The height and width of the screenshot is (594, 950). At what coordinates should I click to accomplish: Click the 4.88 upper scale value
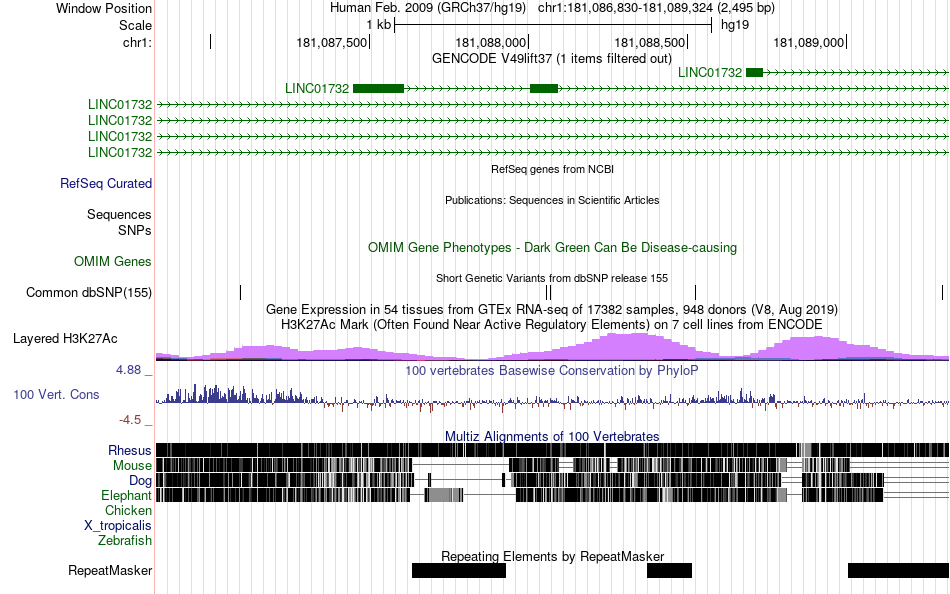pyautogui.click(x=128, y=370)
